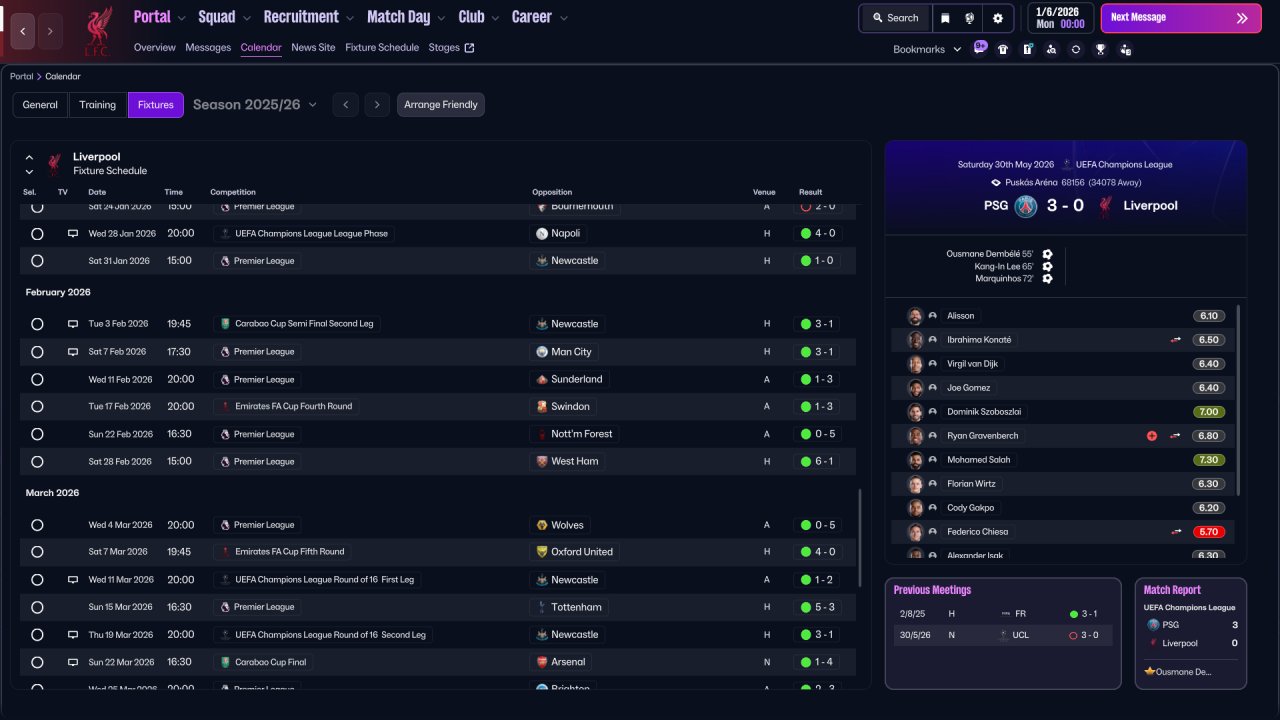Select the Wed 28 Jan Napoli fixture radio
1280x720 pixels.
37,234
